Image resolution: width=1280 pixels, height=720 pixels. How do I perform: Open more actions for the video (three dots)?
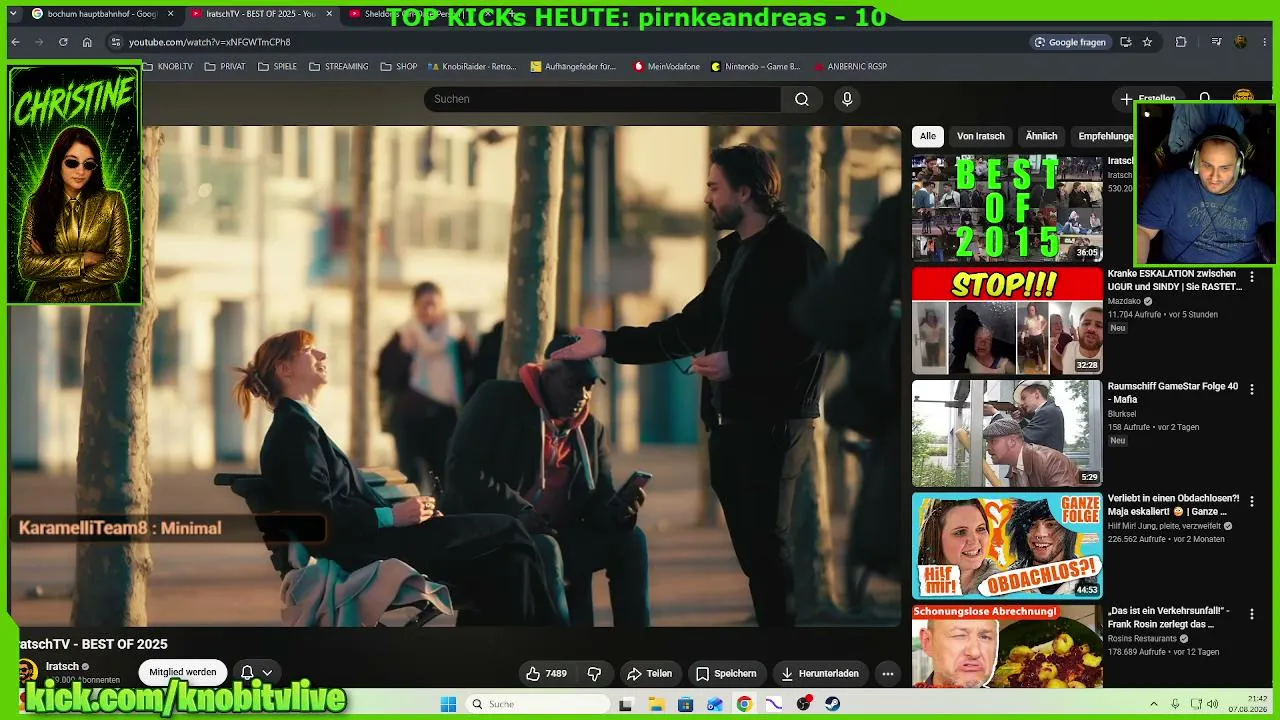(887, 674)
